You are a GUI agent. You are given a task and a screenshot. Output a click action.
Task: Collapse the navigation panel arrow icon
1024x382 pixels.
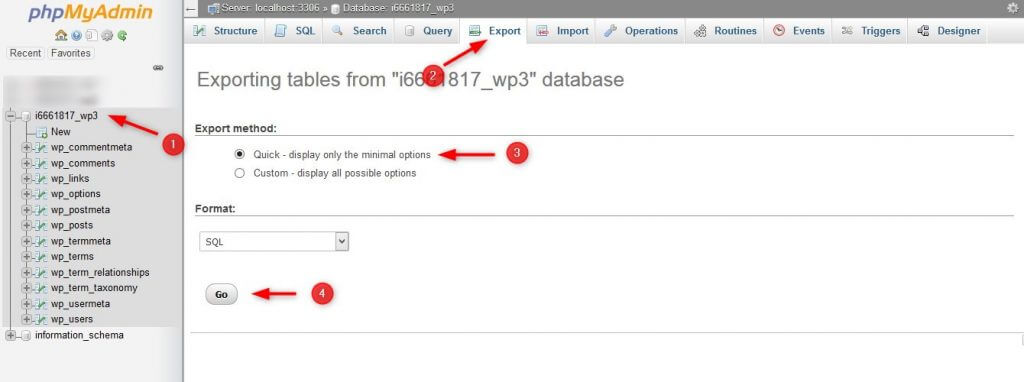click(190, 8)
